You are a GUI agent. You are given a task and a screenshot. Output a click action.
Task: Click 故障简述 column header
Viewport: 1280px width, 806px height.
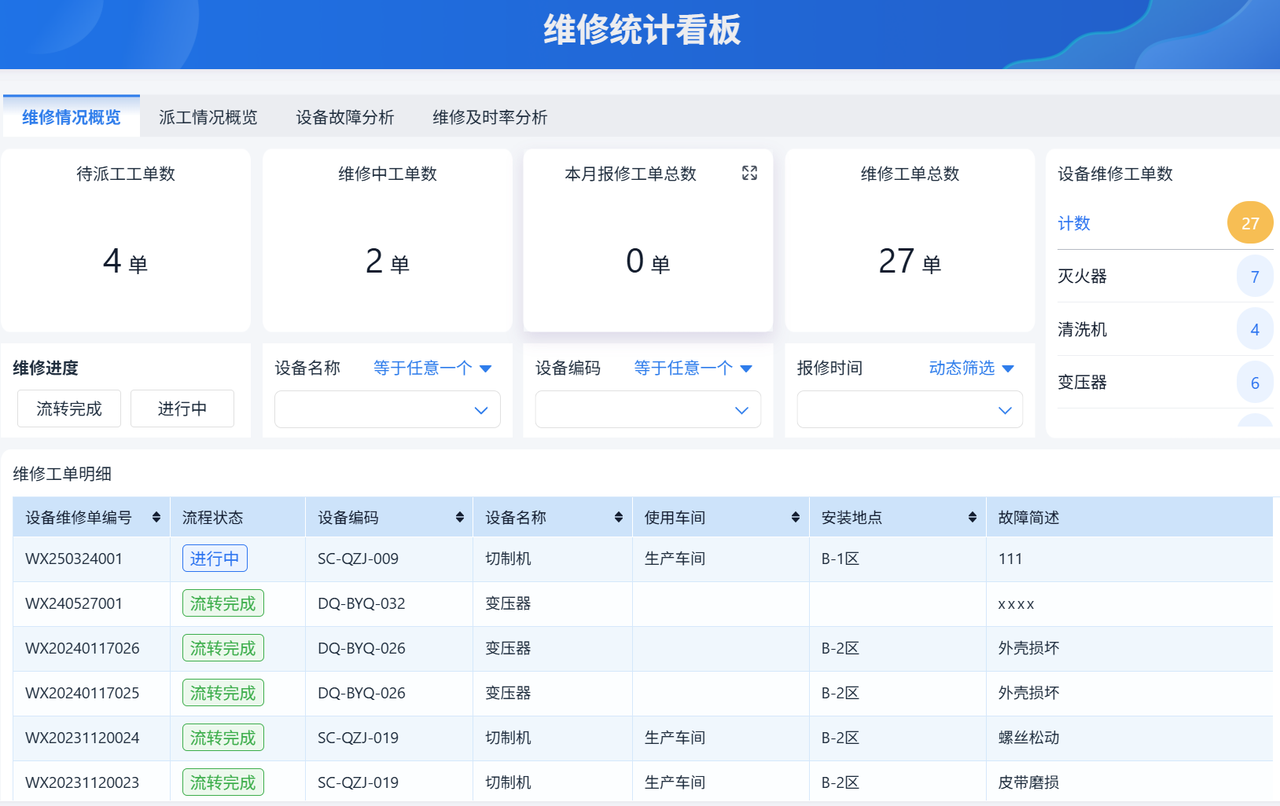(1029, 518)
